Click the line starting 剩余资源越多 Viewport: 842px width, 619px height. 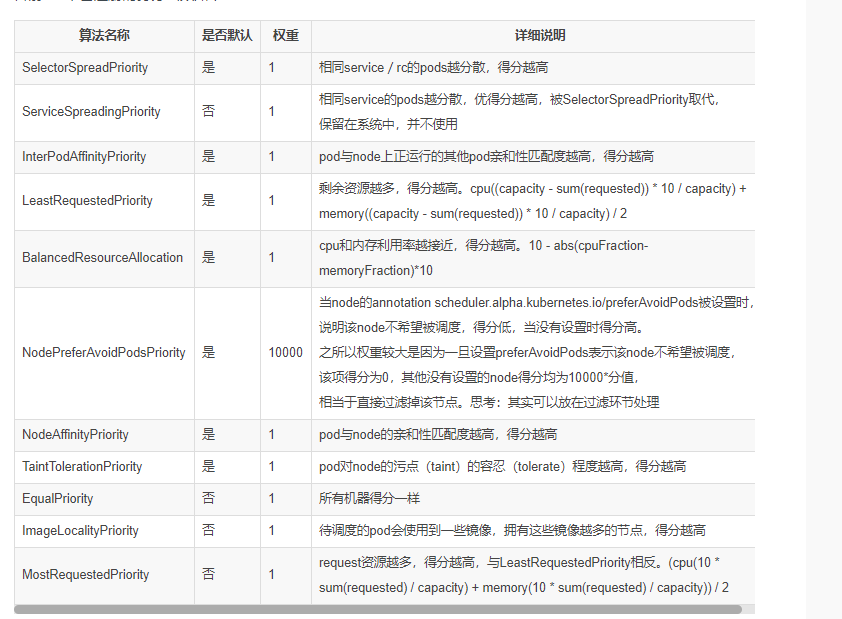tap(533, 189)
